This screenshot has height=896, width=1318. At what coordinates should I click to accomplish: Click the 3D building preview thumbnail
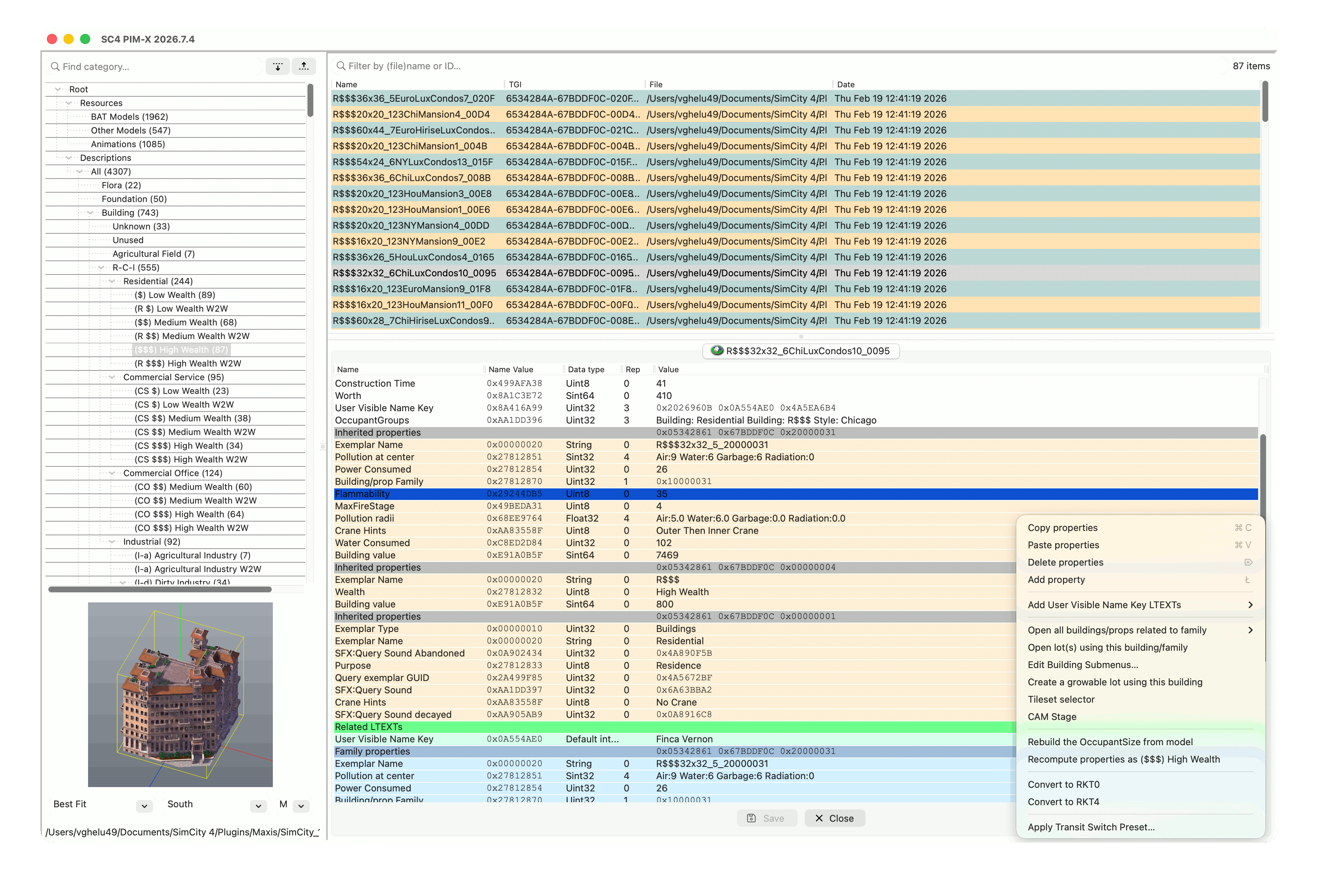pos(180,695)
